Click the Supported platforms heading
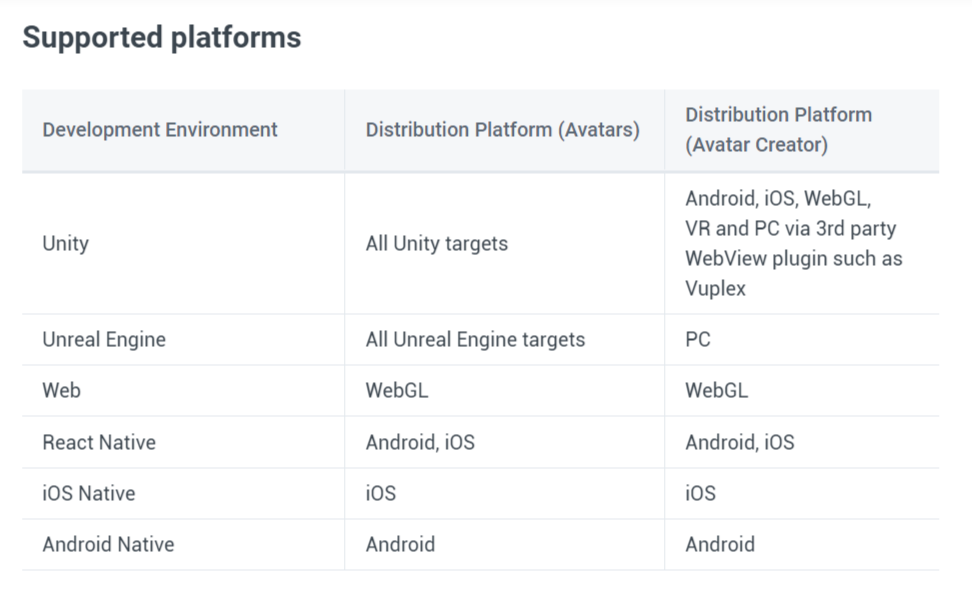972x600 pixels. point(162,37)
